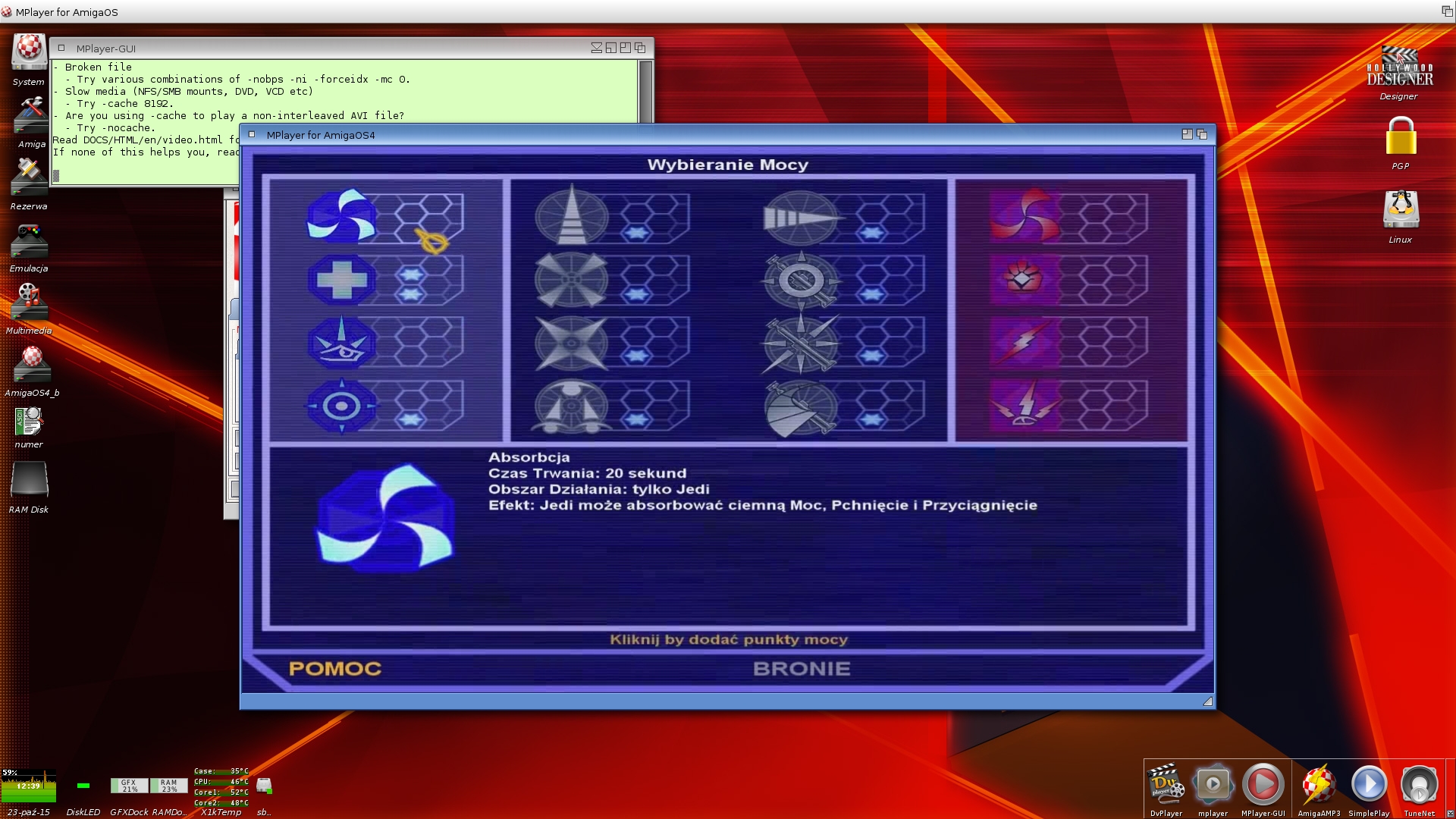
Task: Select the Protection circle power icon
Action: [x=341, y=406]
